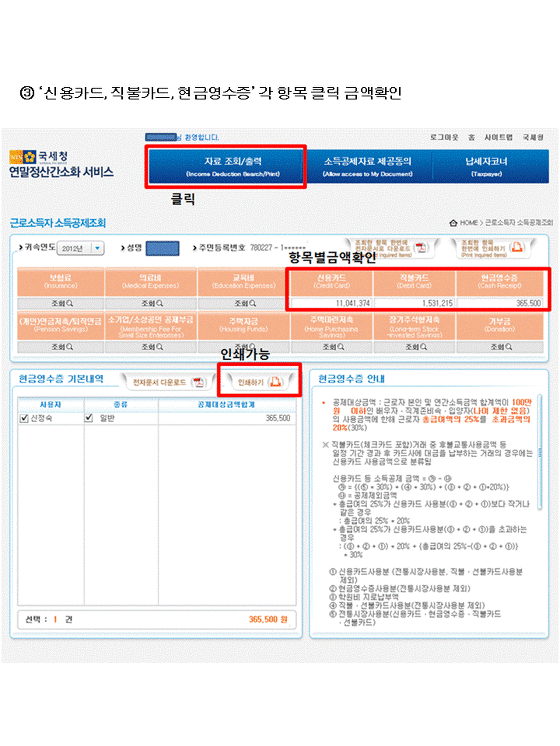Click the 근로소득자 소득공제조회 page heading

pos(58,223)
